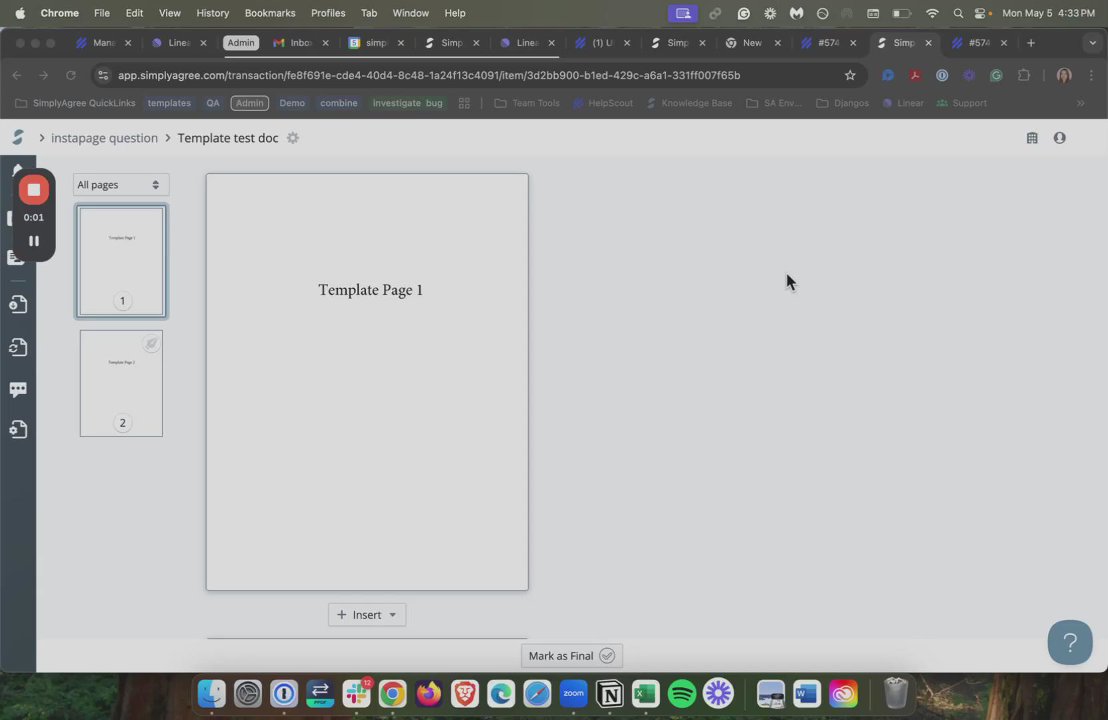Open Spotlight search in menu bar

pyautogui.click(x=957, y=13)
